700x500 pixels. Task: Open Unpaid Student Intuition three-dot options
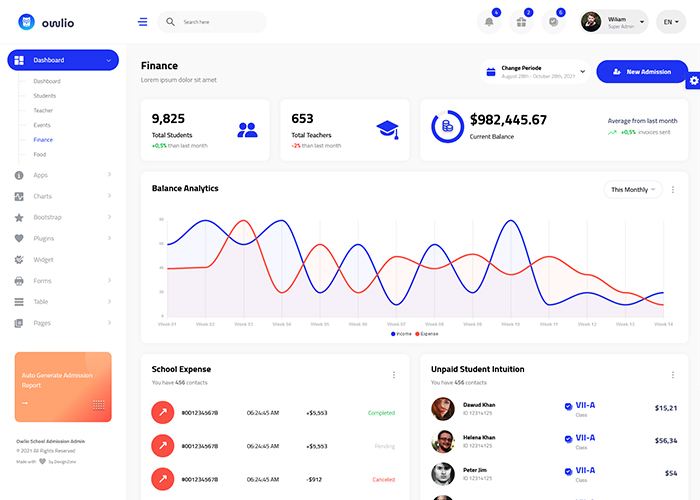(673, 375)
